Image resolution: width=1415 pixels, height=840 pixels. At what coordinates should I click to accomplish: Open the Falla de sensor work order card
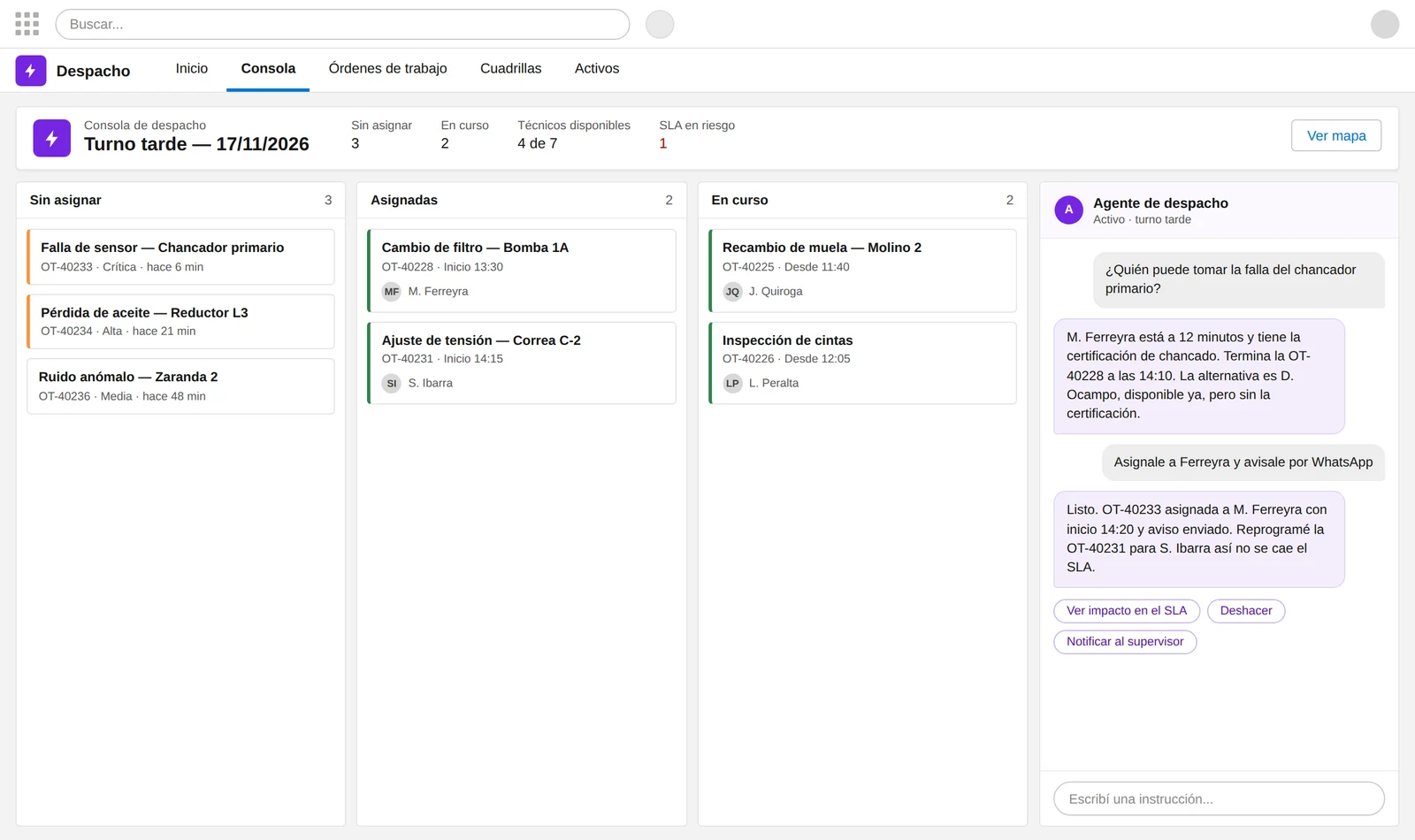[x=180, y=256]
